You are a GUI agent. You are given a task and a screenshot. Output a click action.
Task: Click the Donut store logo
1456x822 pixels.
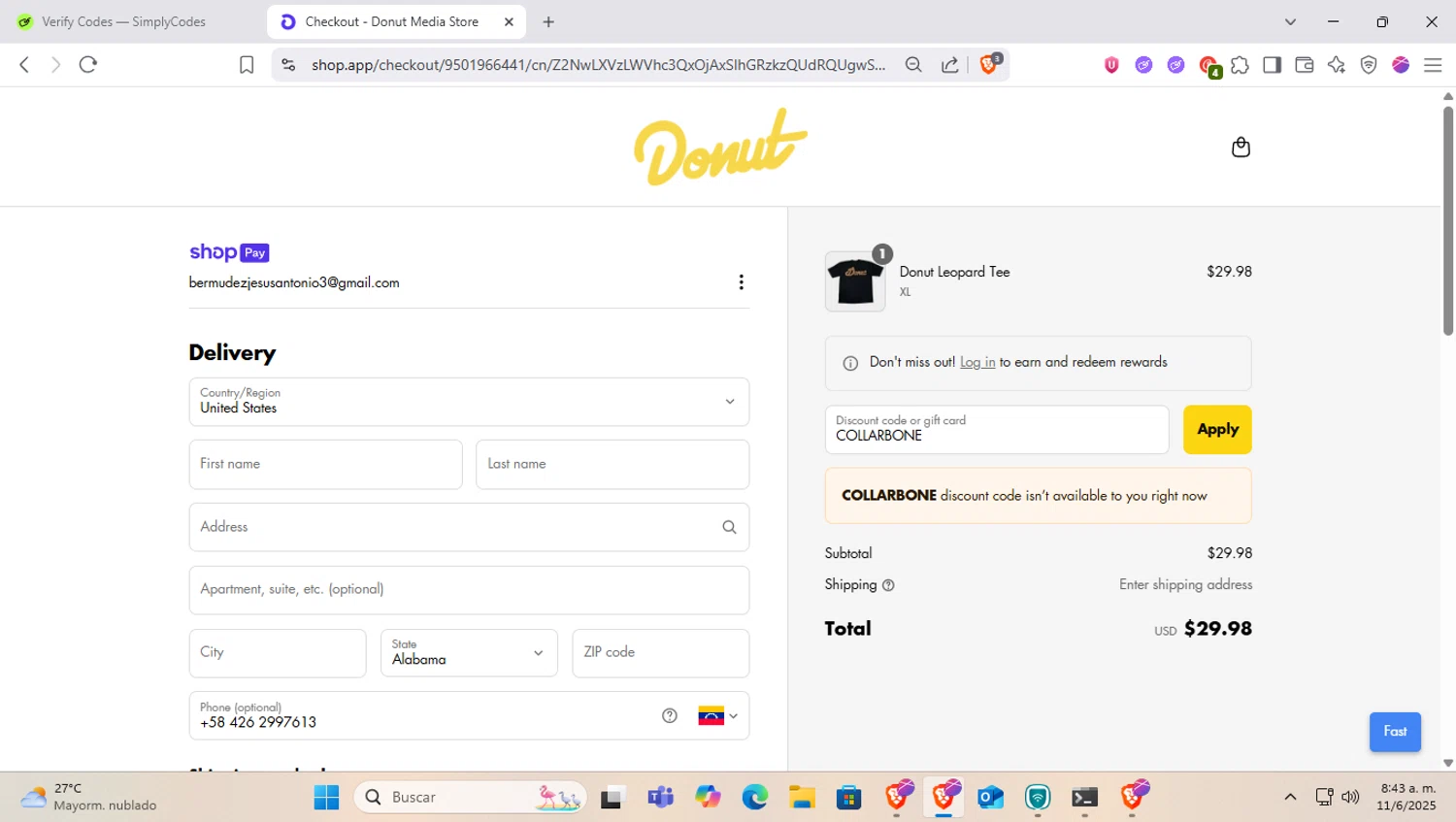tap(720, 147)
